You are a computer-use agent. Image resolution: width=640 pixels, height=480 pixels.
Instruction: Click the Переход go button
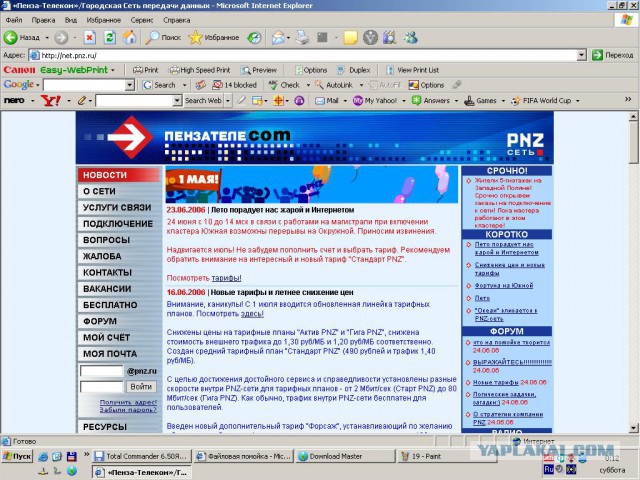click(x=613, y=55)
